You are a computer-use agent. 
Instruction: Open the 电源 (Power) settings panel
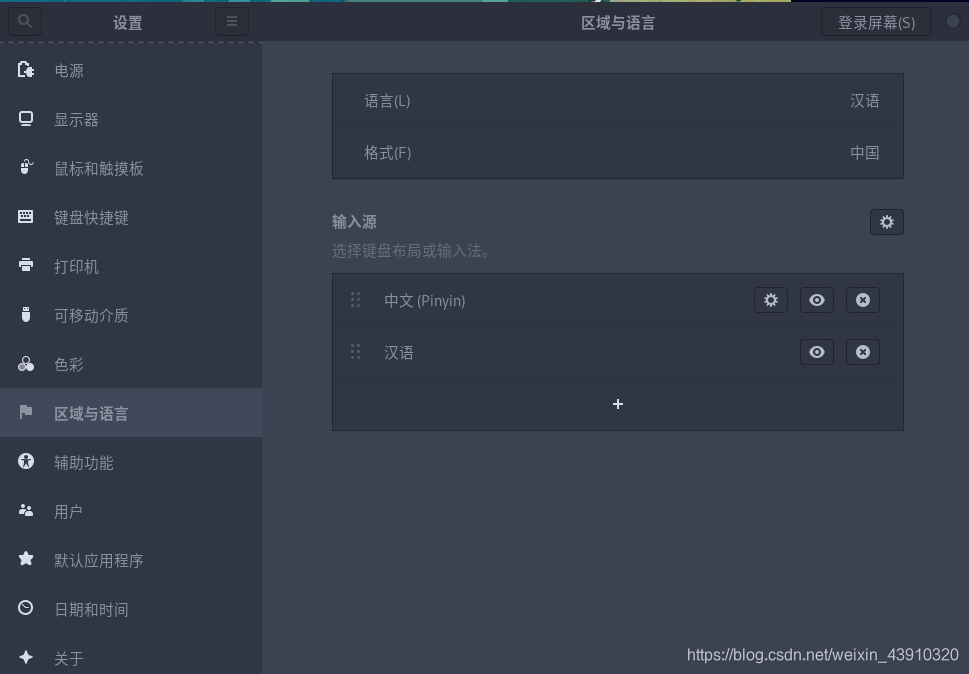(x=25, y=70)
